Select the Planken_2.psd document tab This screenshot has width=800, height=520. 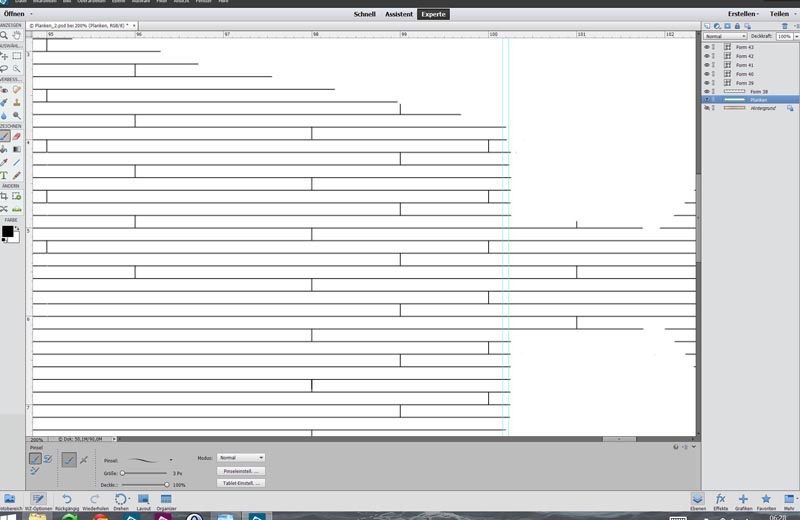(82, 26)
